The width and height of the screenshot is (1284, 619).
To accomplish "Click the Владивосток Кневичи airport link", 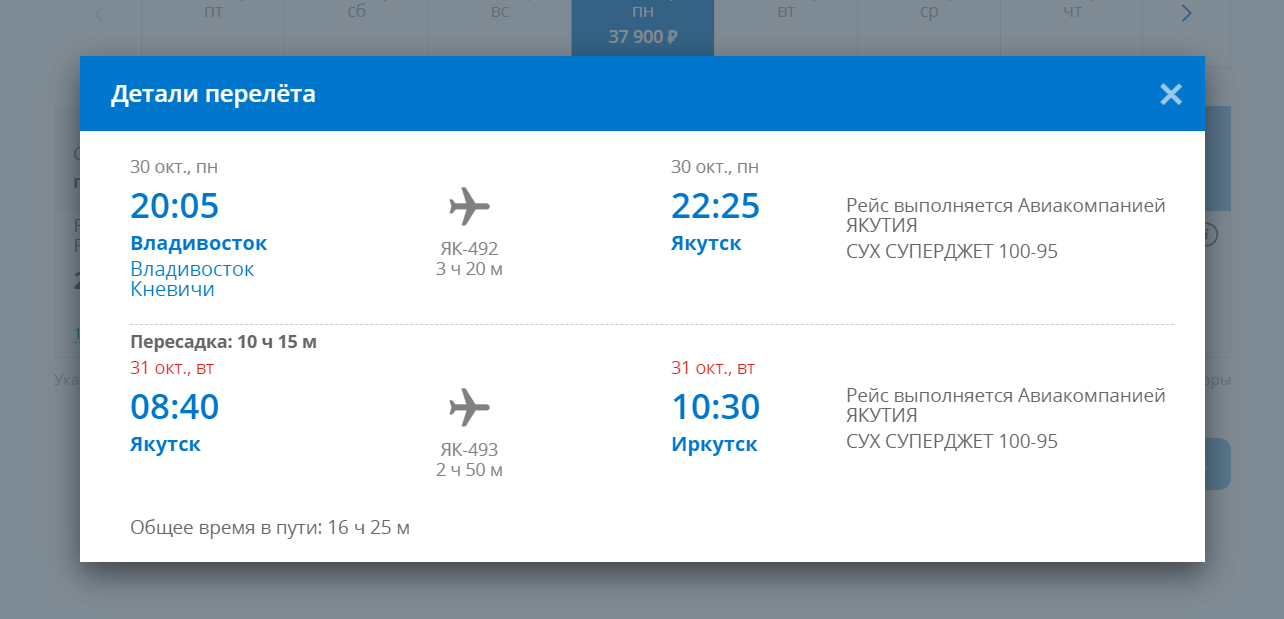I will [x=191, y=279].
